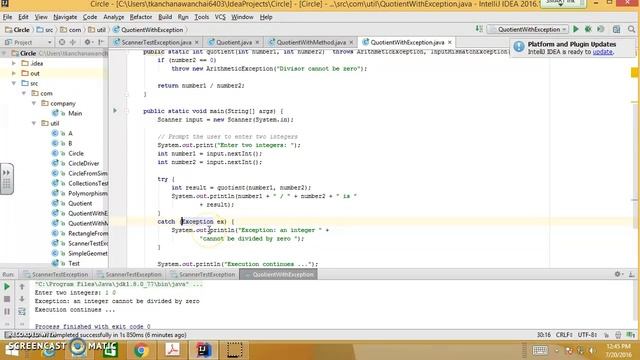Up the stack trace arrow in Run panel
Viewport: 640px width, 360px height.
(x=22, y=287)
